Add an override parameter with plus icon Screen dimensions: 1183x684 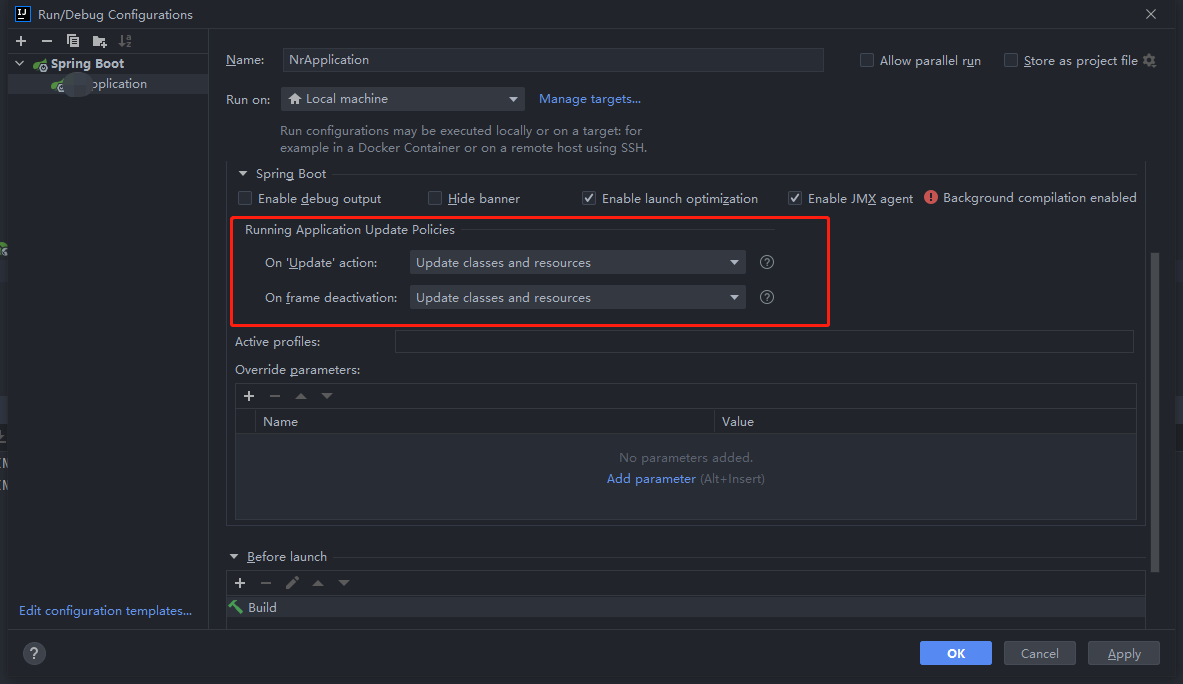(x=249, y=396)
